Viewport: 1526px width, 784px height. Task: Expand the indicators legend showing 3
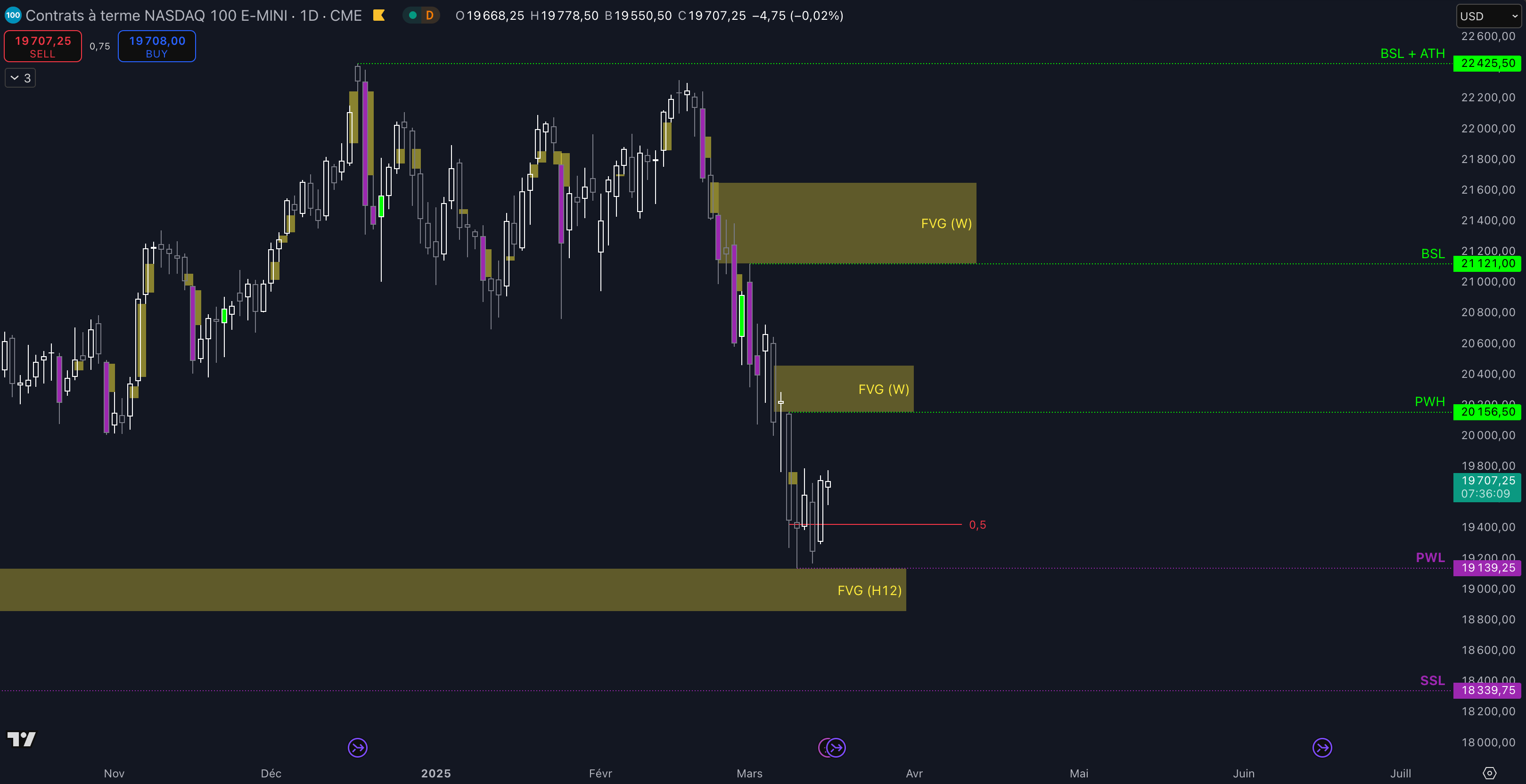[20, 78]
